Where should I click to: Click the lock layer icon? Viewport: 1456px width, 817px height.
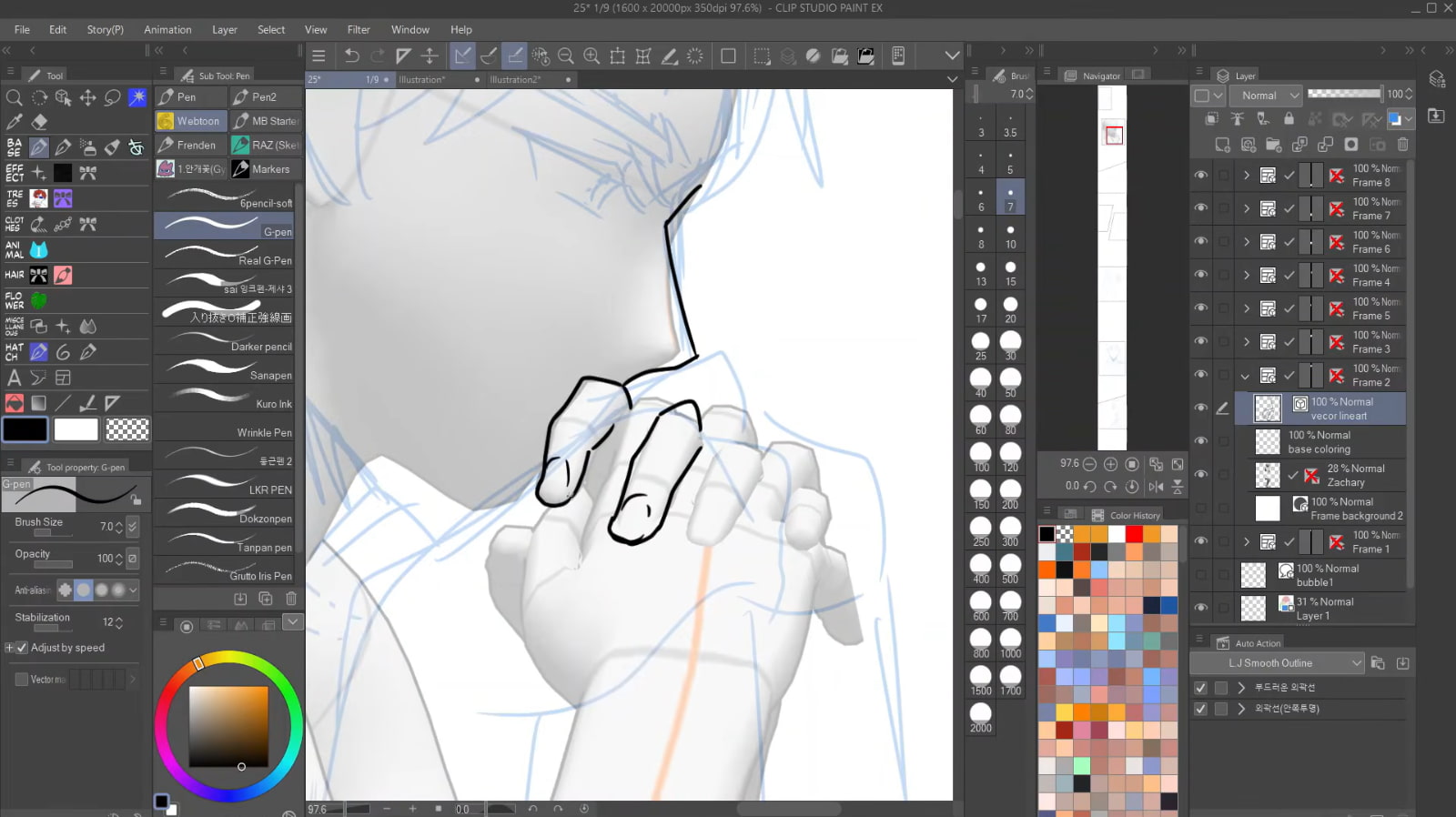[1289, 119]
